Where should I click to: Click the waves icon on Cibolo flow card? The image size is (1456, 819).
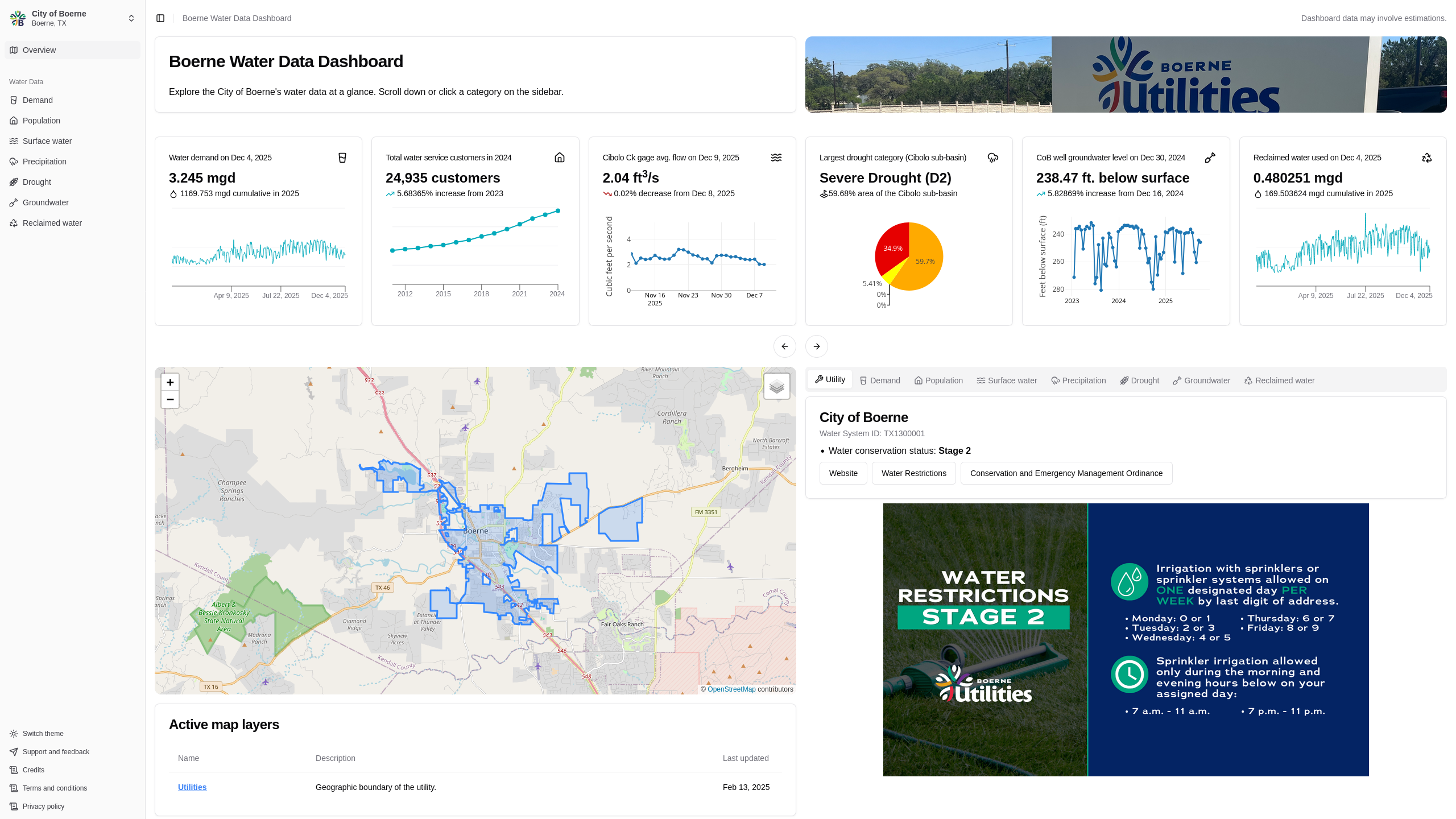[x=776, y=158]
